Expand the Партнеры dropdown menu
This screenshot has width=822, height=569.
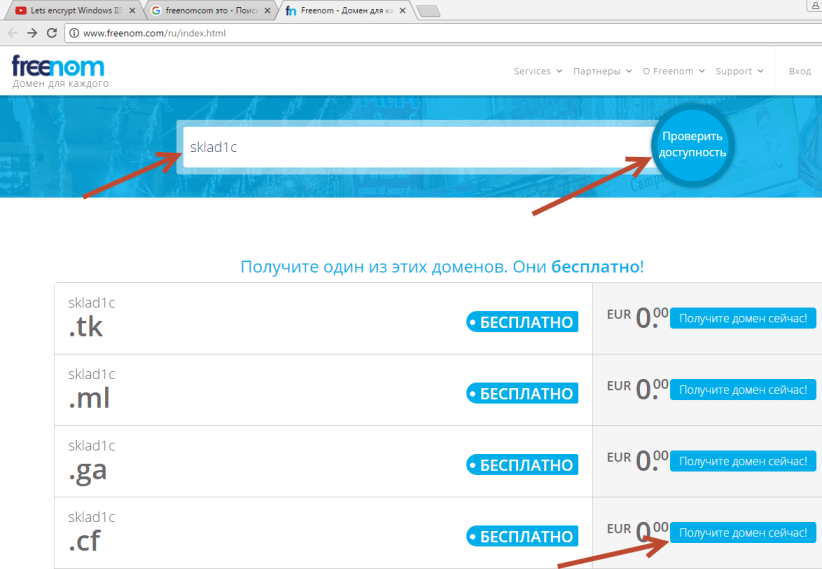pos(602,71)
